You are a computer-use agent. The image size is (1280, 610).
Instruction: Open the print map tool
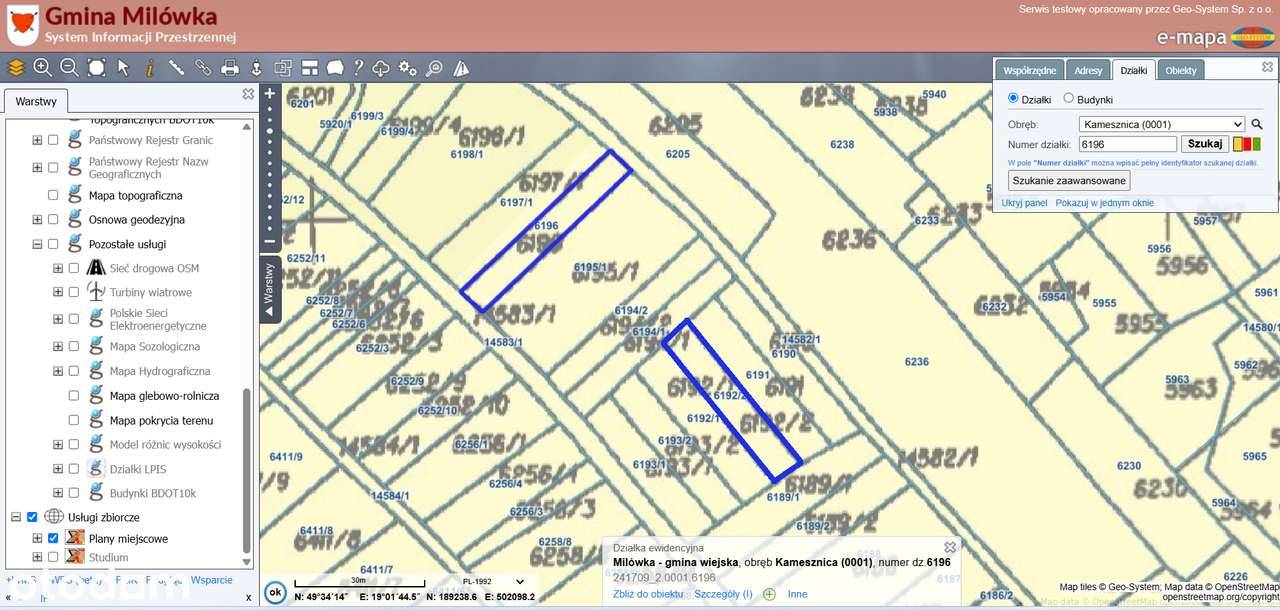tap(230, 68)
